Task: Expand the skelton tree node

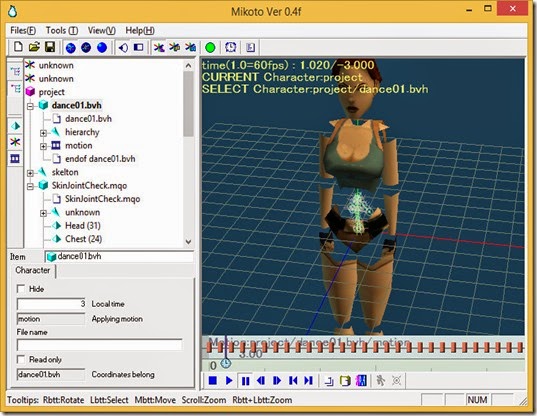Action: click(x=30, y=173)
